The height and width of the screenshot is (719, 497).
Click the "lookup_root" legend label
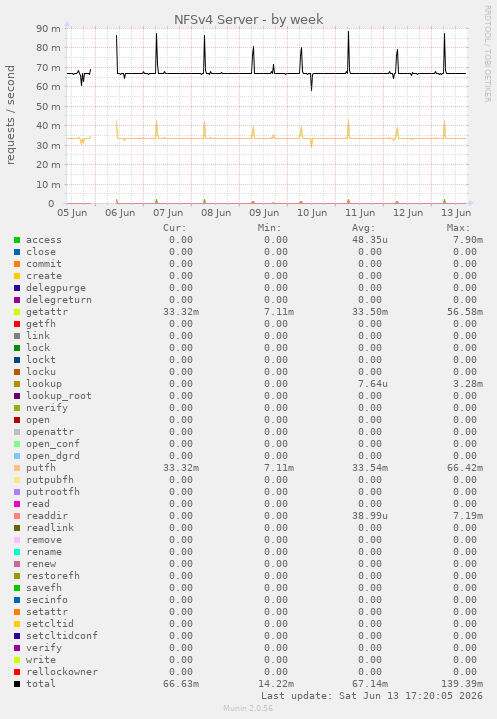[59, 396]
